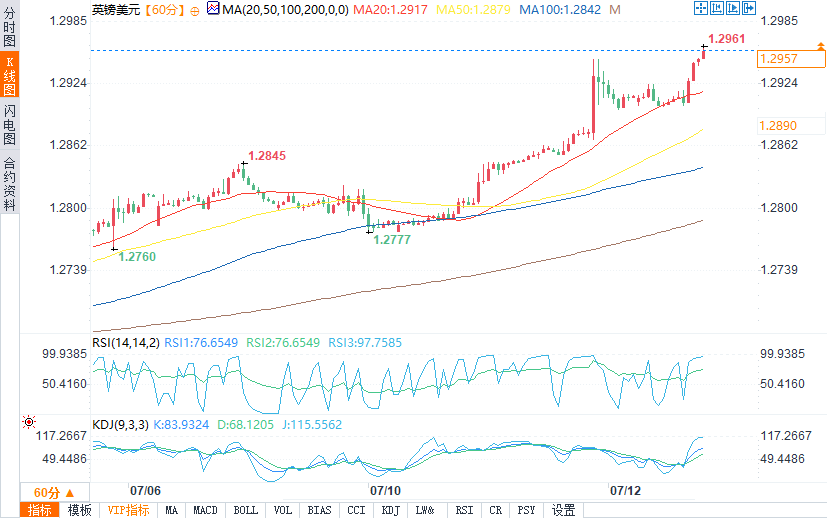The width and height of the screenshot is (827, 518).
Task: Switch to the 闪电图 view
Action: click(x=9, y=124)
